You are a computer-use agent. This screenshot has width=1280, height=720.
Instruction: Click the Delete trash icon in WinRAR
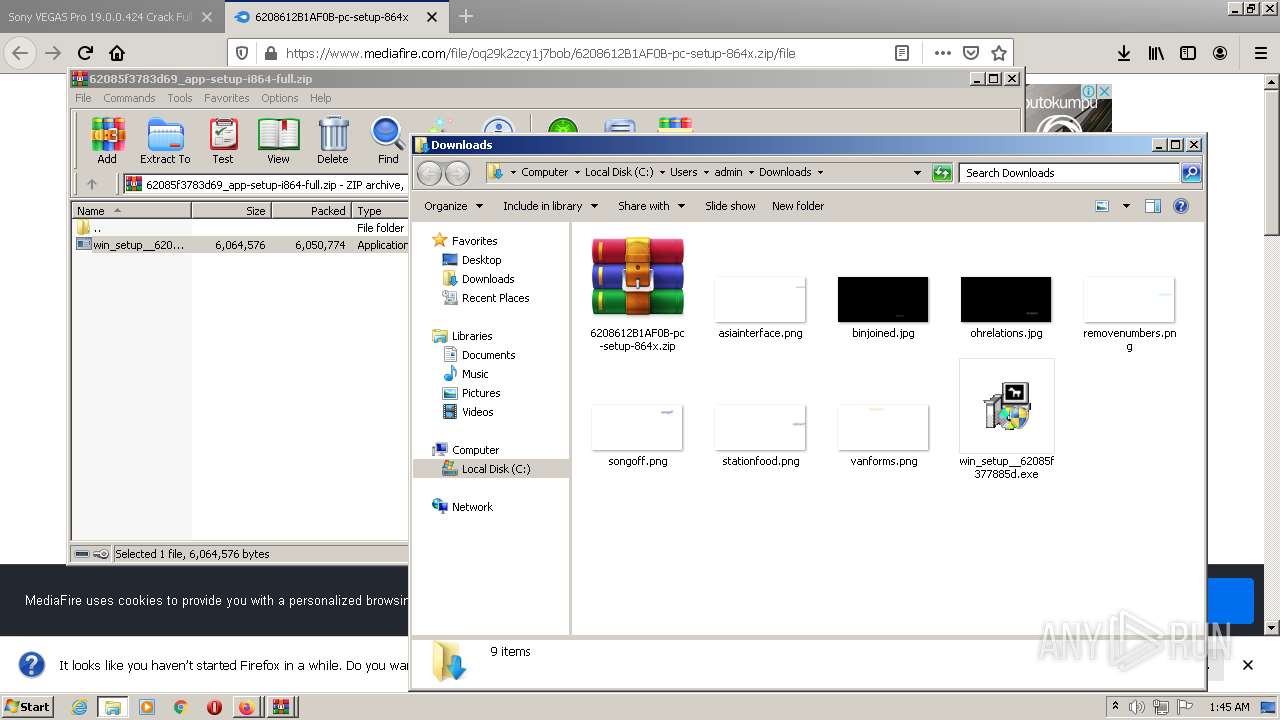coord(333,140)
